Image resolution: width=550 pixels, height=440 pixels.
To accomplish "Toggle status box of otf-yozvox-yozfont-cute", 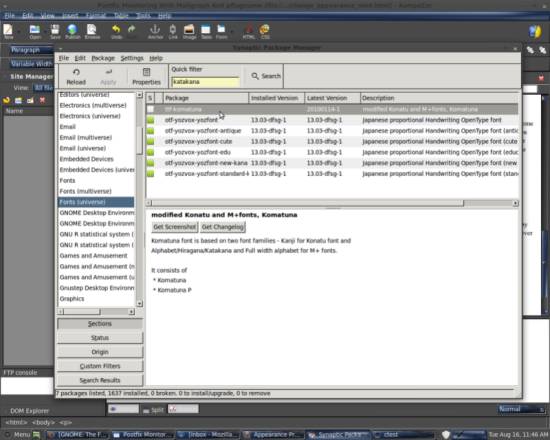I will click(150, 141).
